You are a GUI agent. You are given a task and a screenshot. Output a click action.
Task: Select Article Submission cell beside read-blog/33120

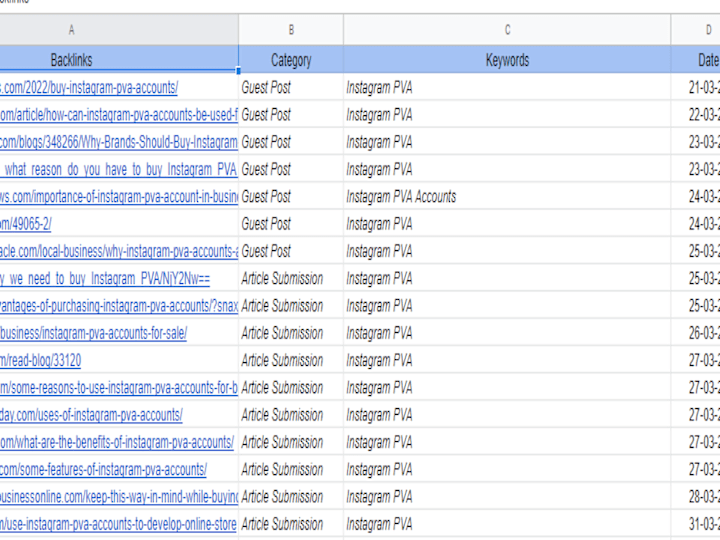click(x=291, y=360)
